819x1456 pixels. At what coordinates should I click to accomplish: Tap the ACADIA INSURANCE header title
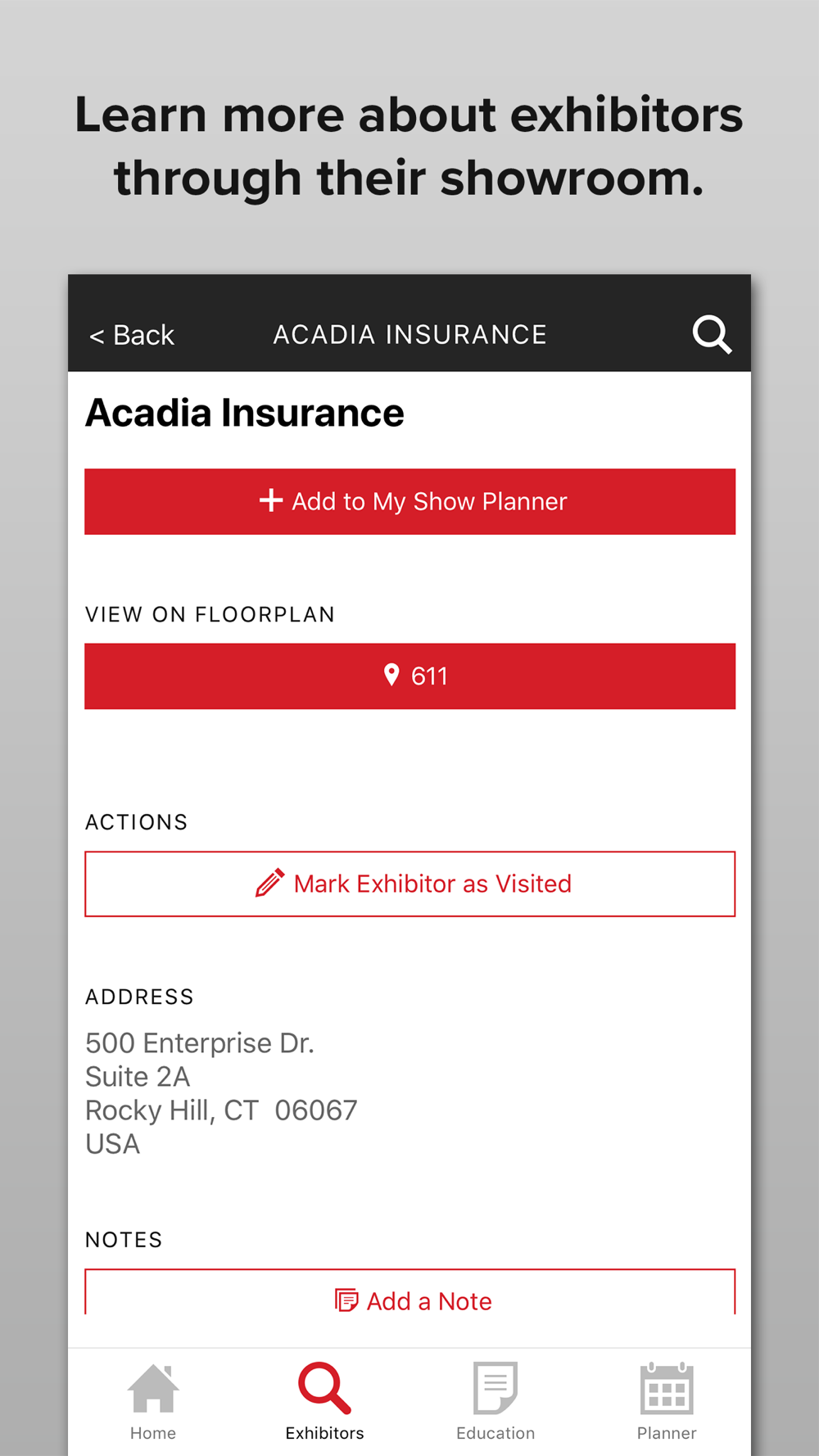tap(409, 334)
